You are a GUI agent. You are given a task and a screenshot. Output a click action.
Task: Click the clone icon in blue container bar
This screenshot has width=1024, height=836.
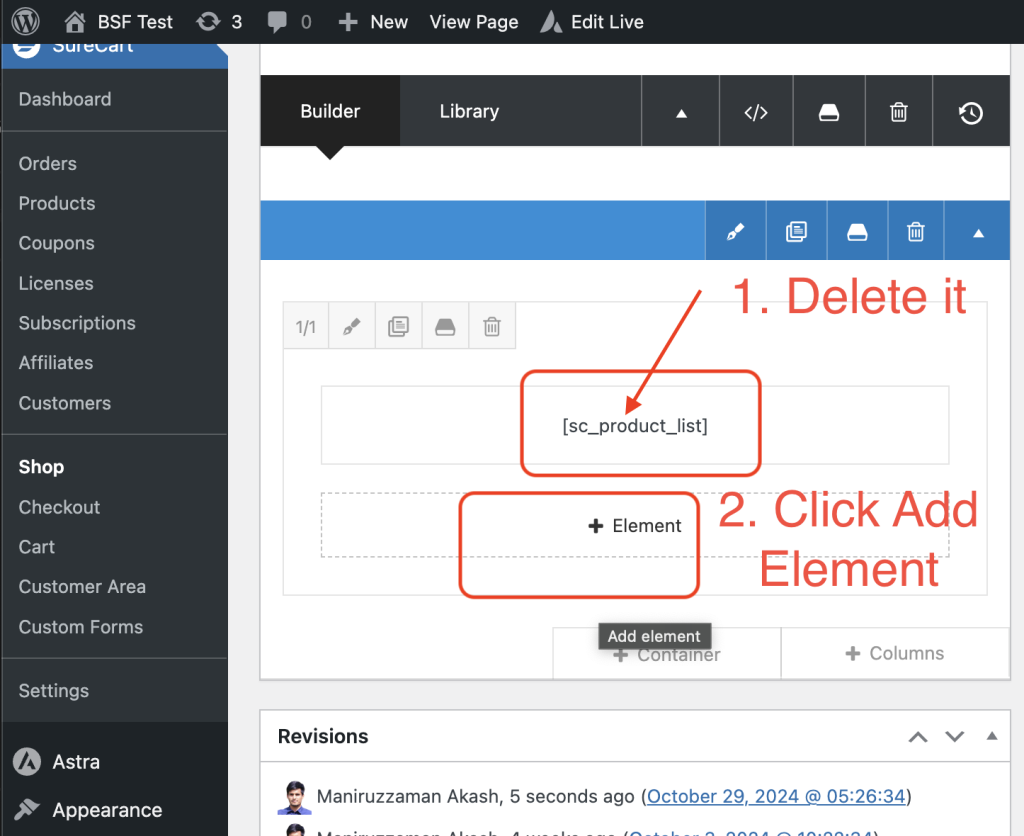pyautogui.click(x=796, y=232)
